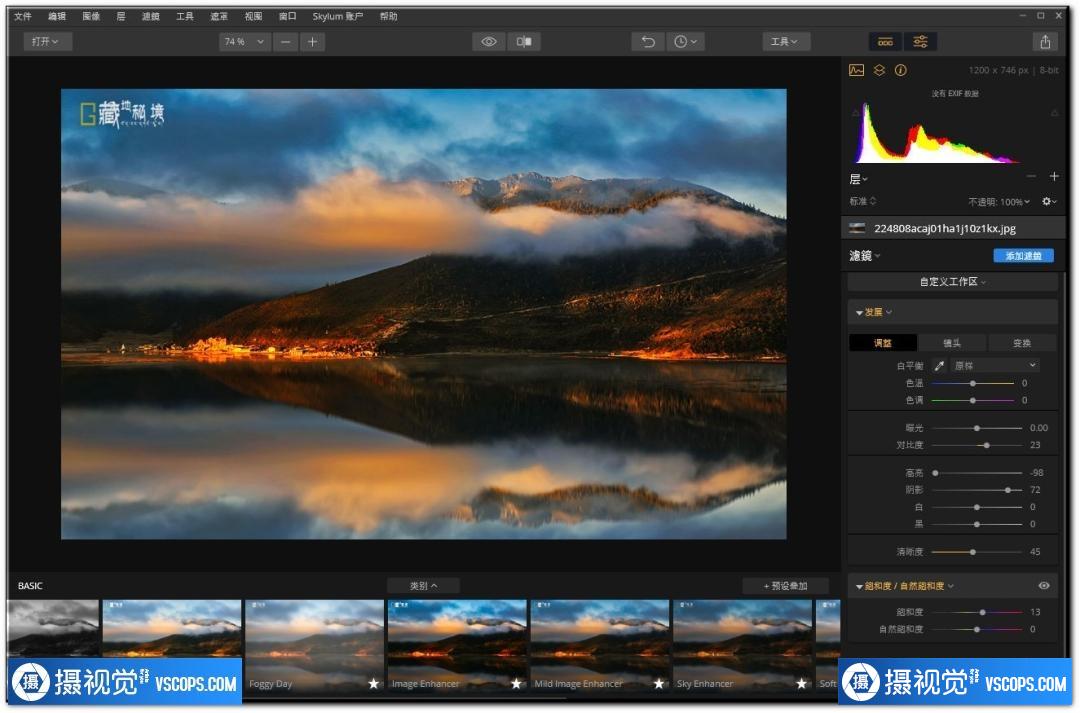1080x713 pixels.
Task: Open the 原样 white balance preset dropdown
Action: 994,366
